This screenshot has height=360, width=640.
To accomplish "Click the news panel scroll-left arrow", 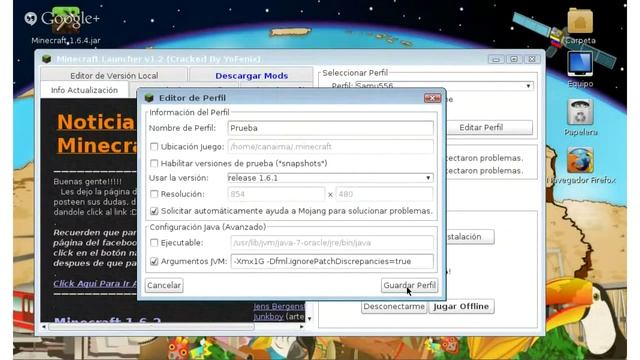I will [x=44, y=327].
